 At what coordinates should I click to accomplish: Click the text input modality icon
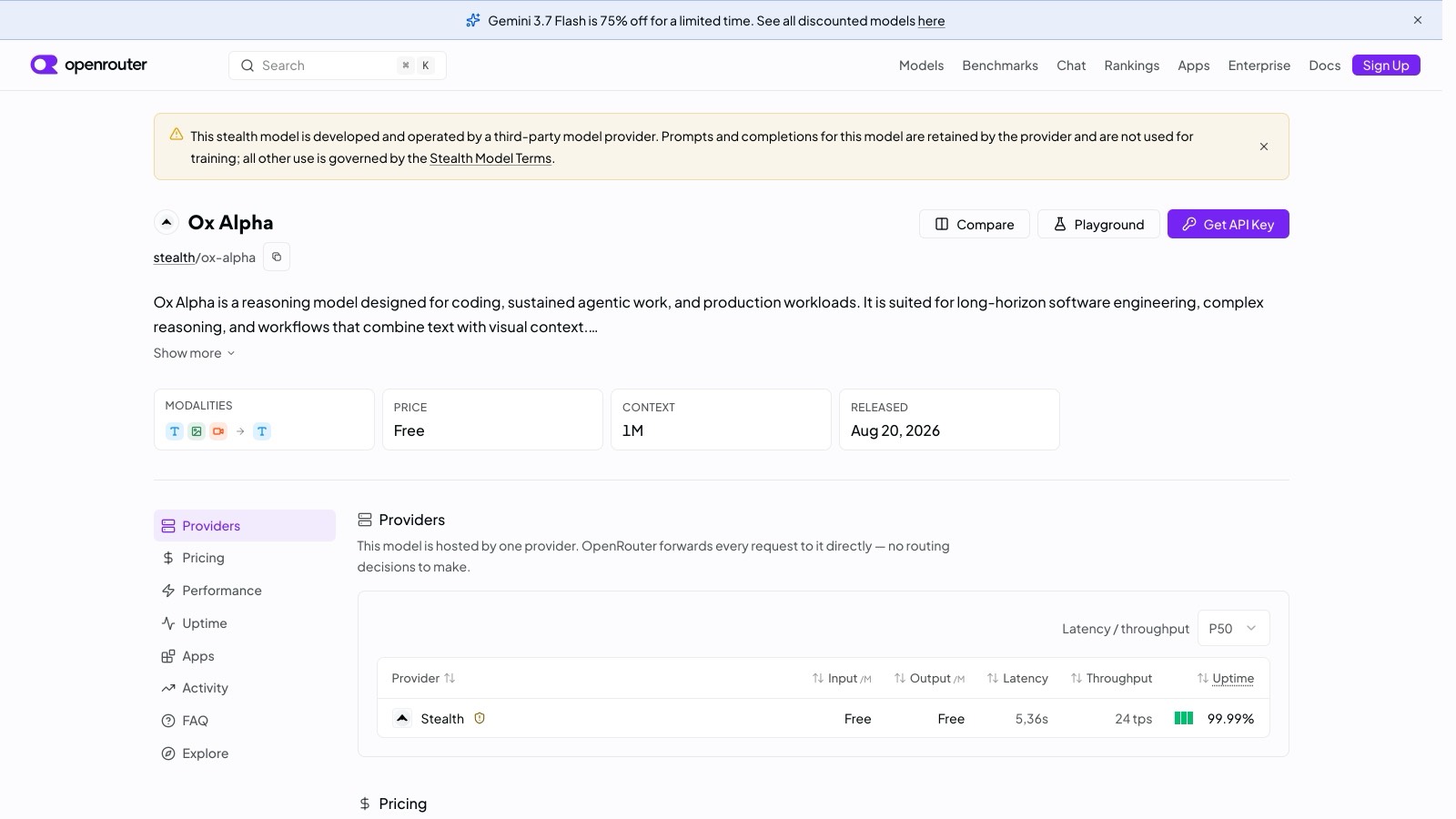[175, 431]
